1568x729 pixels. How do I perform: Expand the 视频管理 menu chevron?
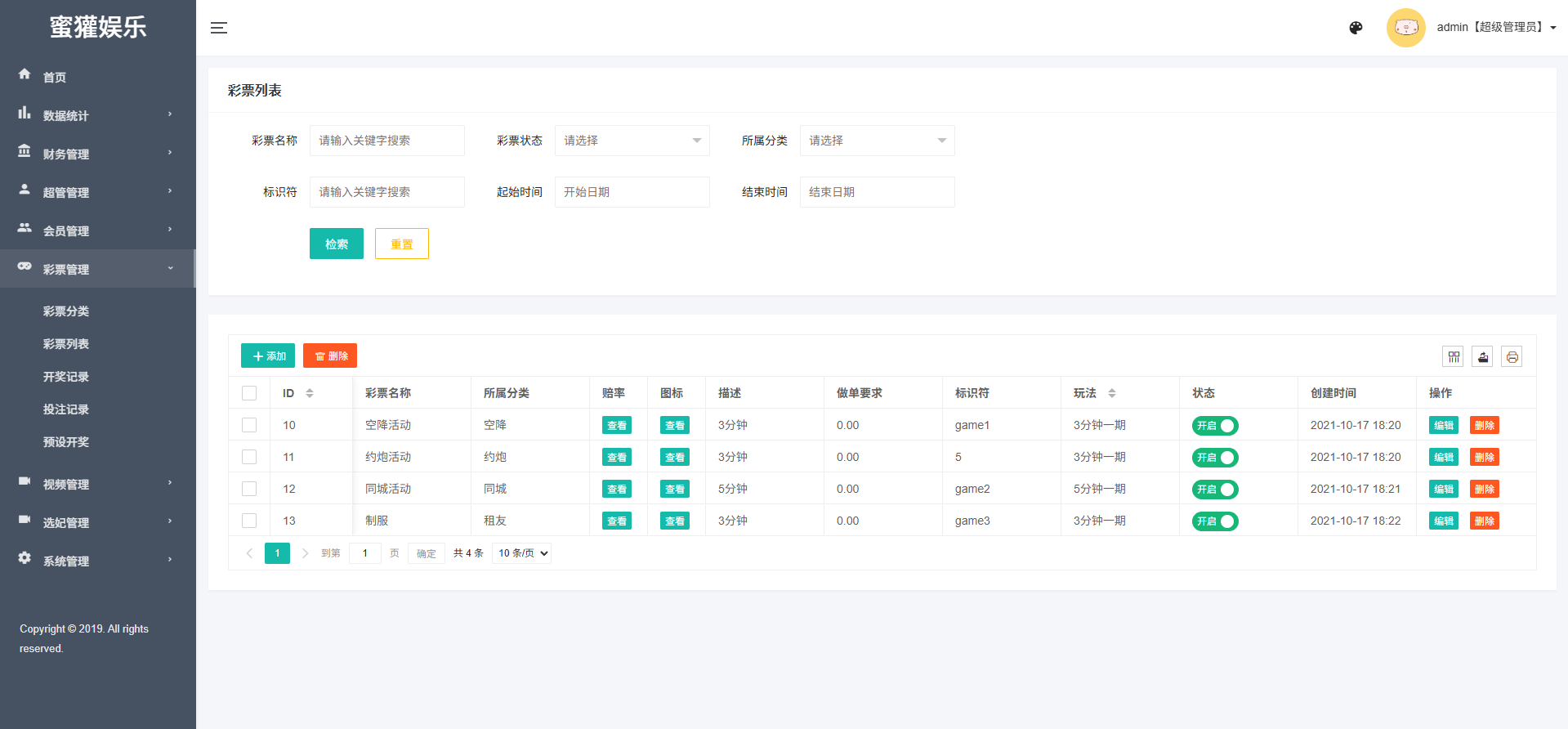pos(170,482)
